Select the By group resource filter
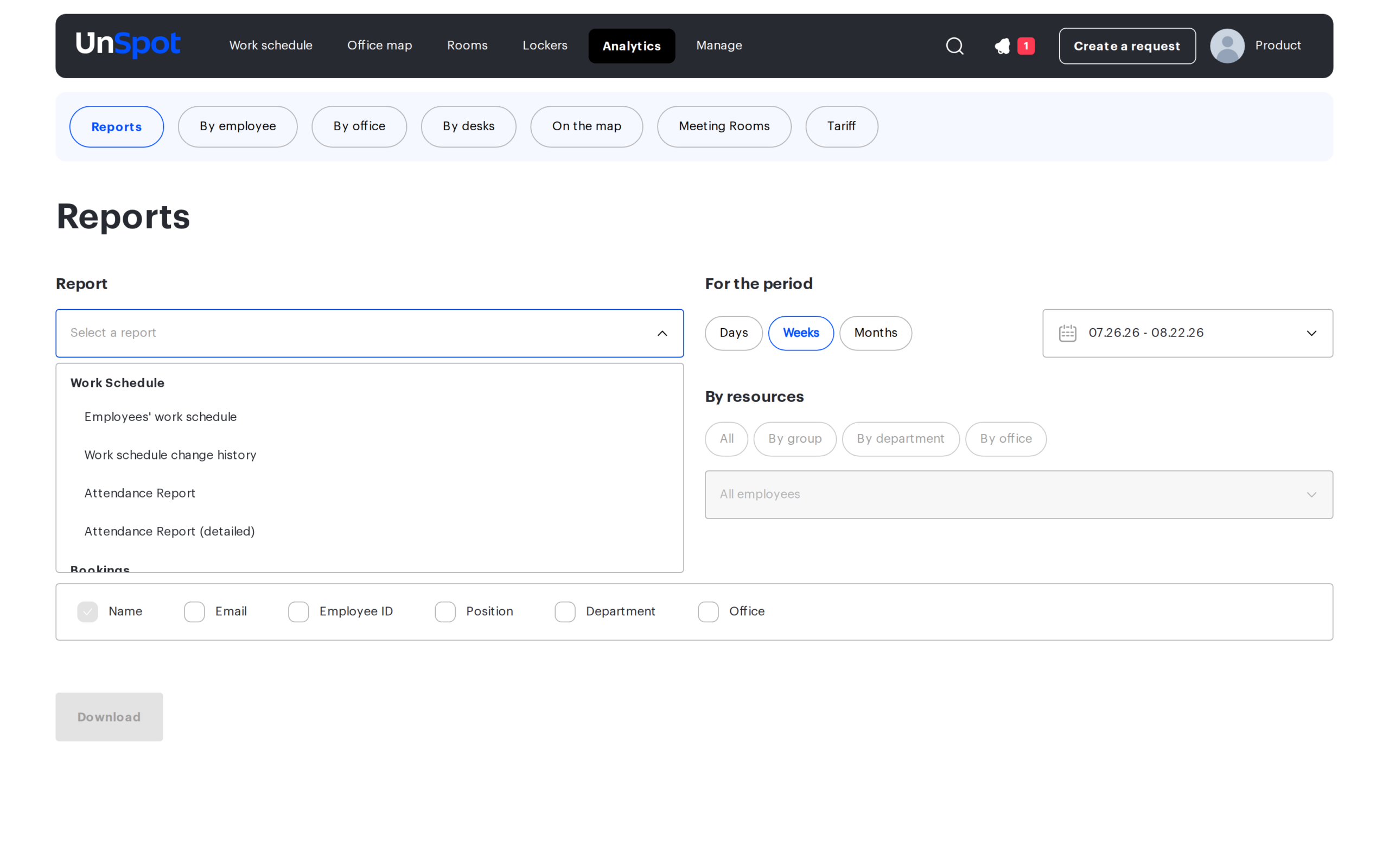The image size is (1389, 868). point(794,439)
